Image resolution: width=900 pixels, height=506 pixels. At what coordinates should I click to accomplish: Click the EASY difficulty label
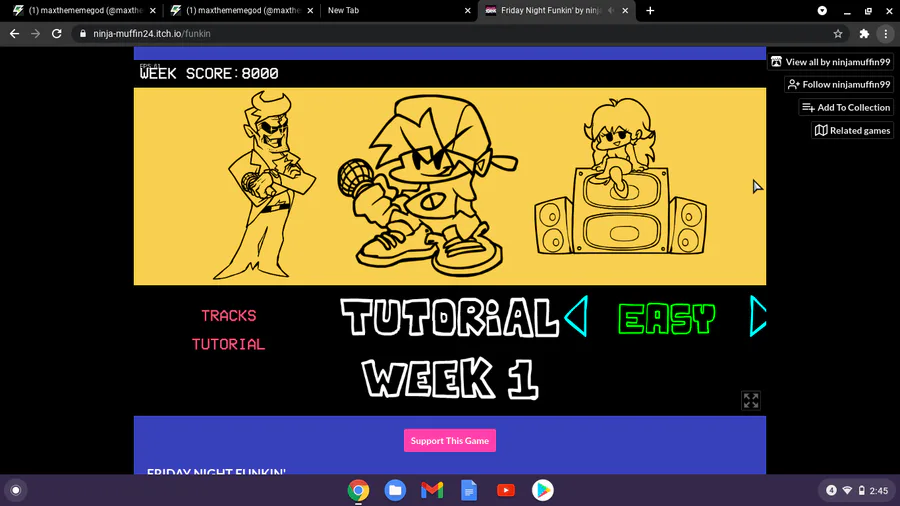click(x=666, y=318)
